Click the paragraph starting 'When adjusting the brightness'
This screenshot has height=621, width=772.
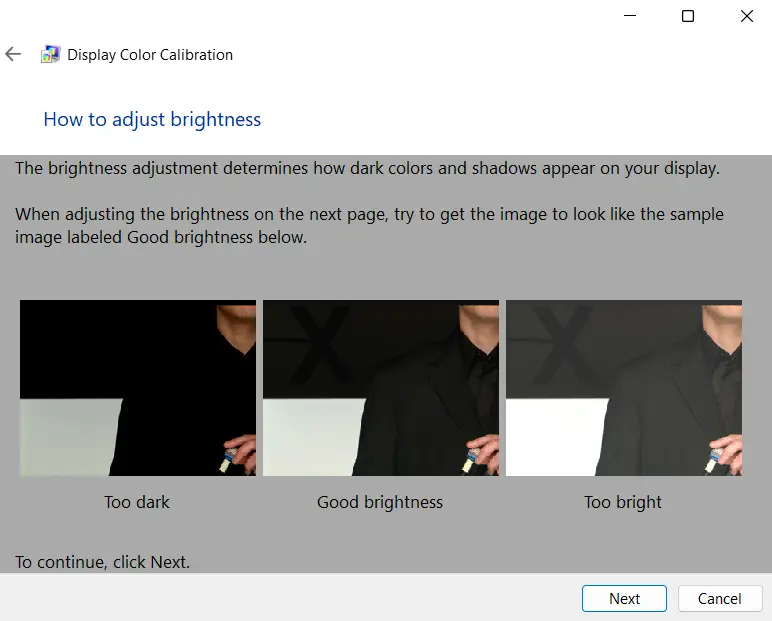tap(369, 226)
